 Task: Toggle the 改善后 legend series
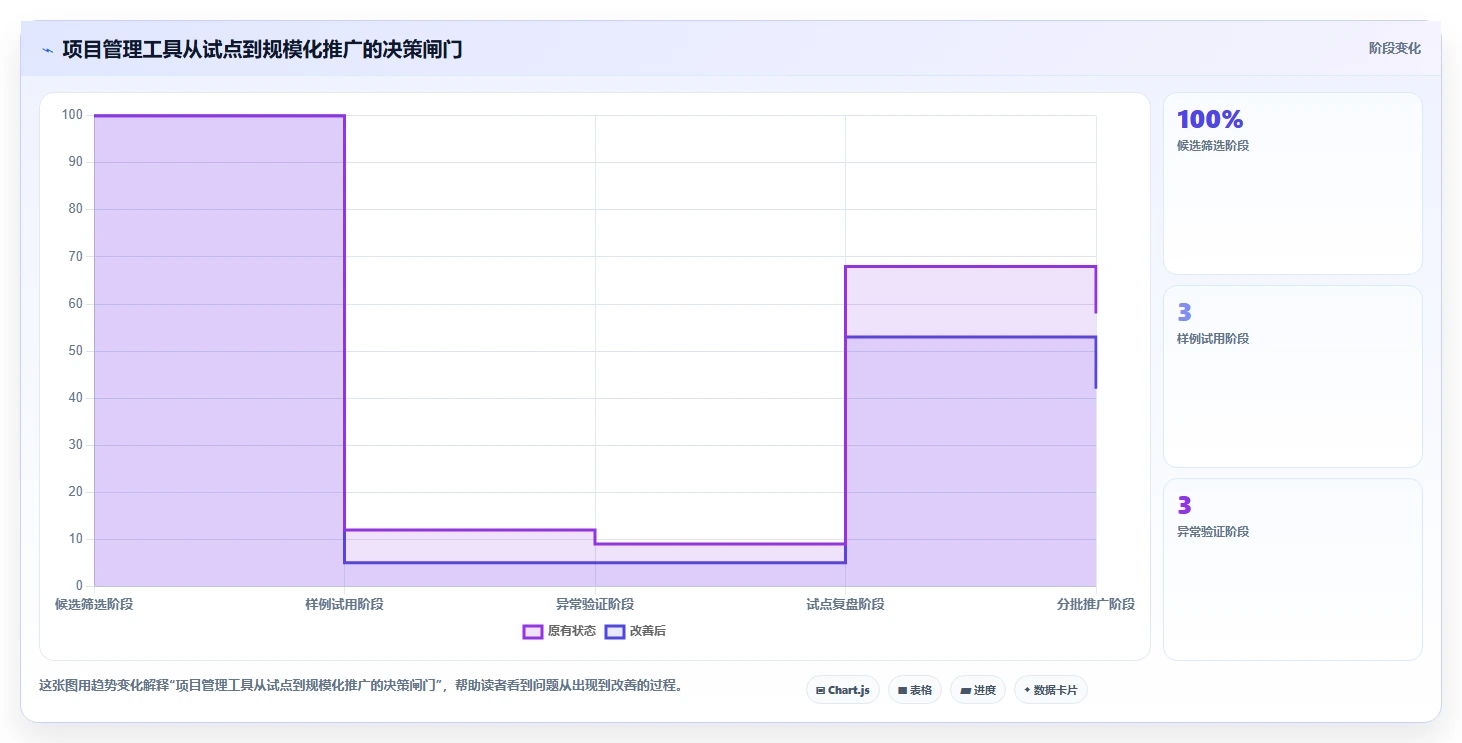click(636, 631)
